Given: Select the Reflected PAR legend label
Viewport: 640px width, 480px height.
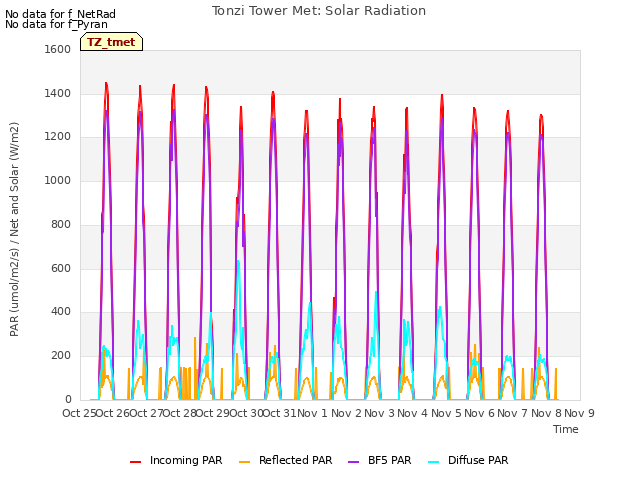Looking at the screenshot, I should tap(296, 460).
